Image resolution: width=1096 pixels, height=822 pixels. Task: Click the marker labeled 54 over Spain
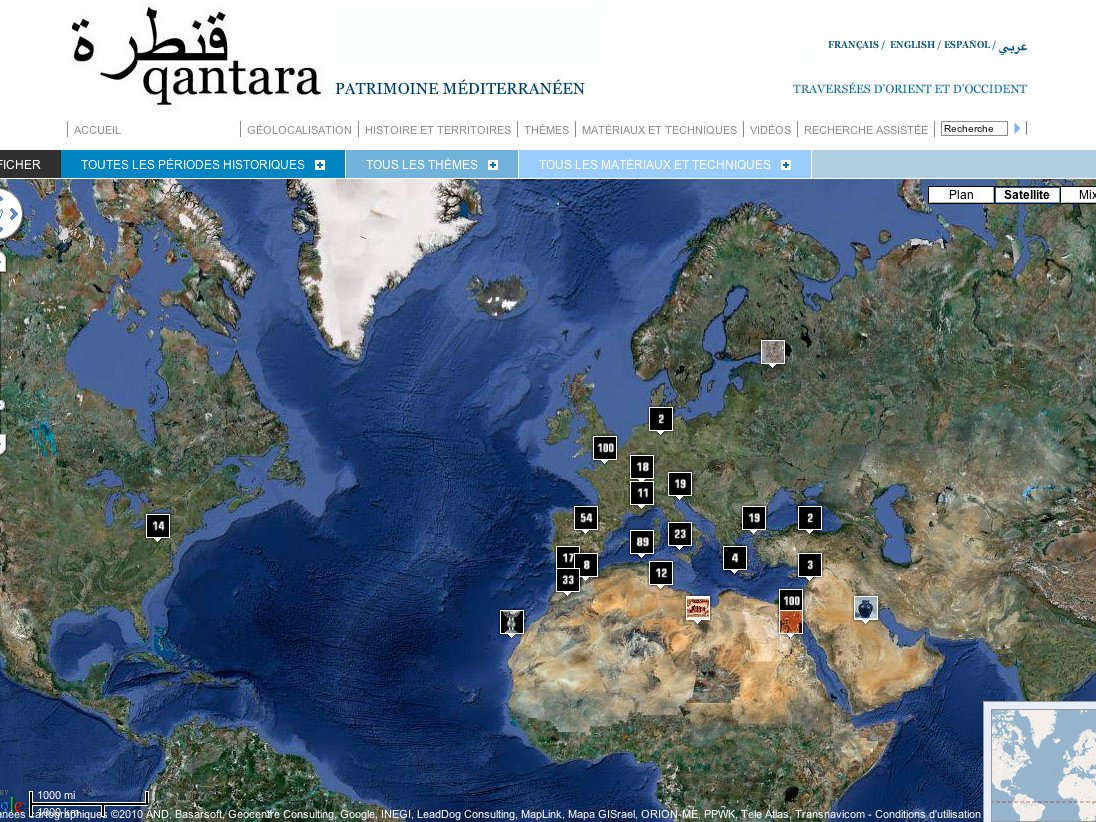(x=586, y=518)
